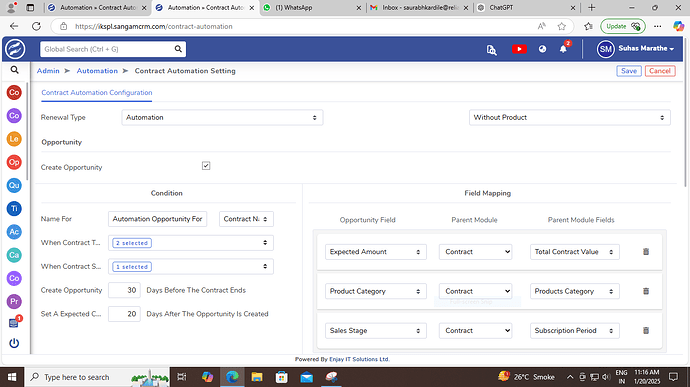Delete the Expected Amount mapping row
690x387 pixels.
646,251
